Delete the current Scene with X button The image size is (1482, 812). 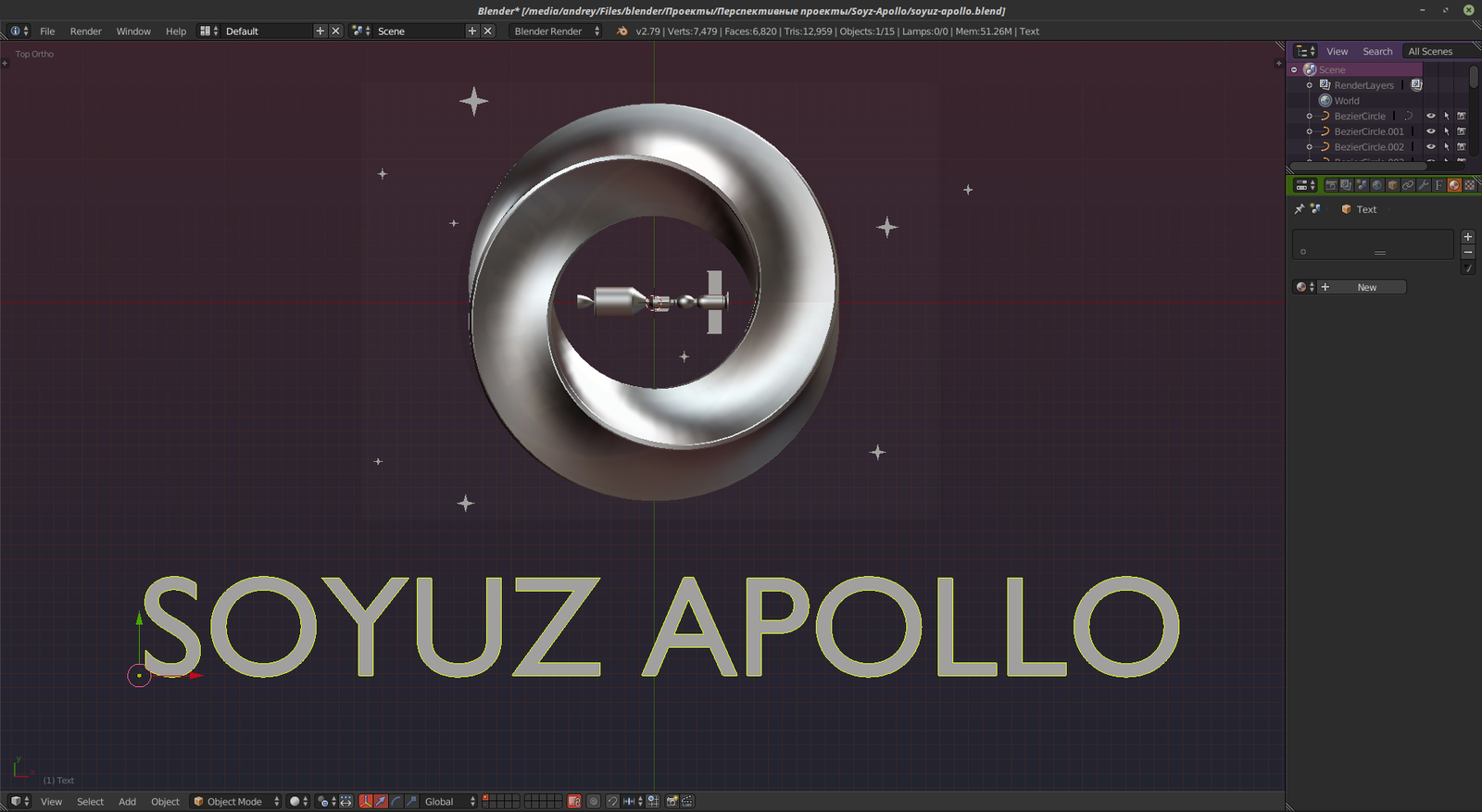tap(488, 31)
